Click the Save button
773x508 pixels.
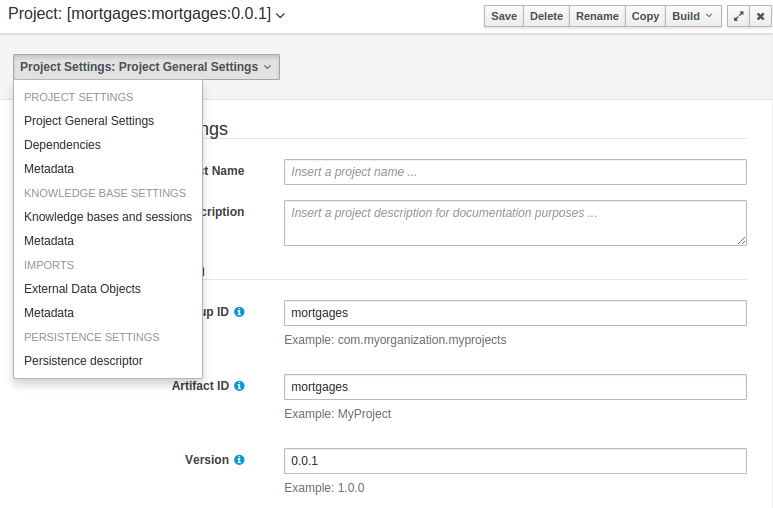(504, 16)
